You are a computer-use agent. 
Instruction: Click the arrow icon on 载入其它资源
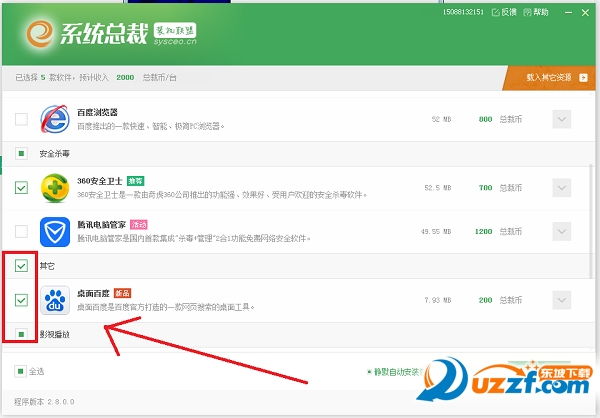(583, 78)
